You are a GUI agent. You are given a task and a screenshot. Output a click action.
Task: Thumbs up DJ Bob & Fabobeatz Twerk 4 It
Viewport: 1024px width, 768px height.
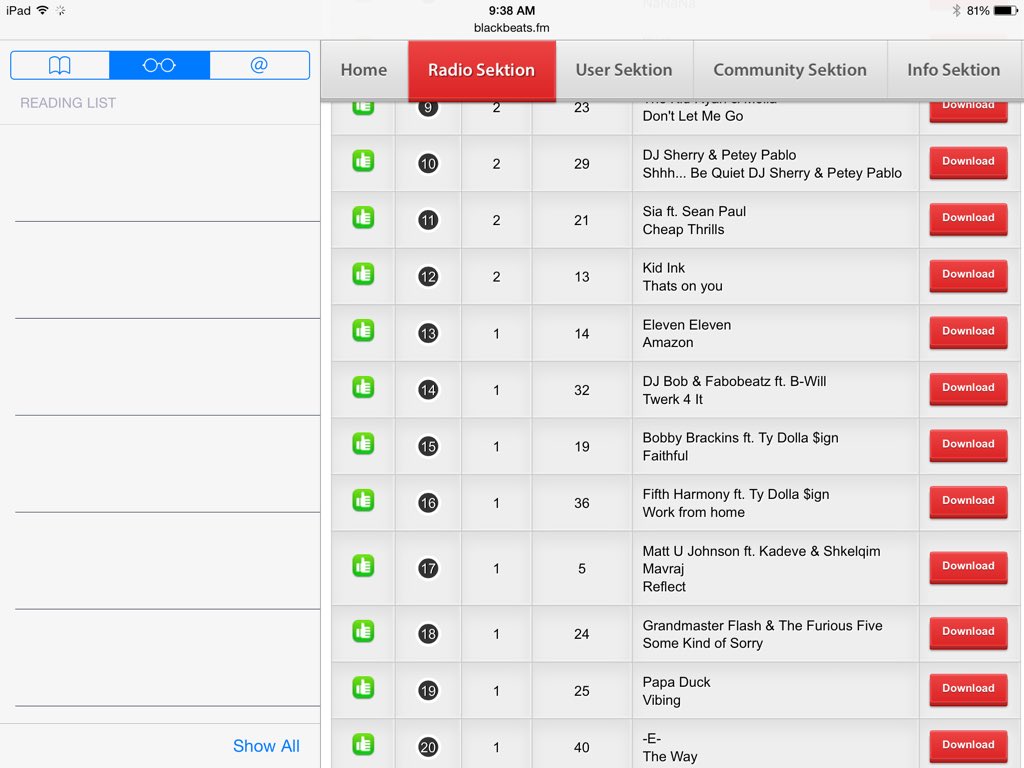pyautogui.click(x=363, y=387)
